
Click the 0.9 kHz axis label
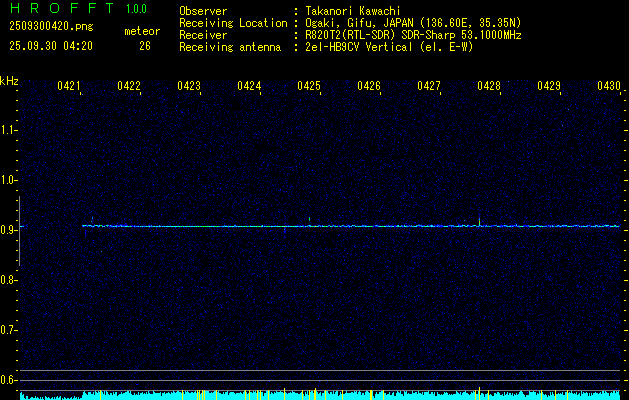click(x=8, y=230)
